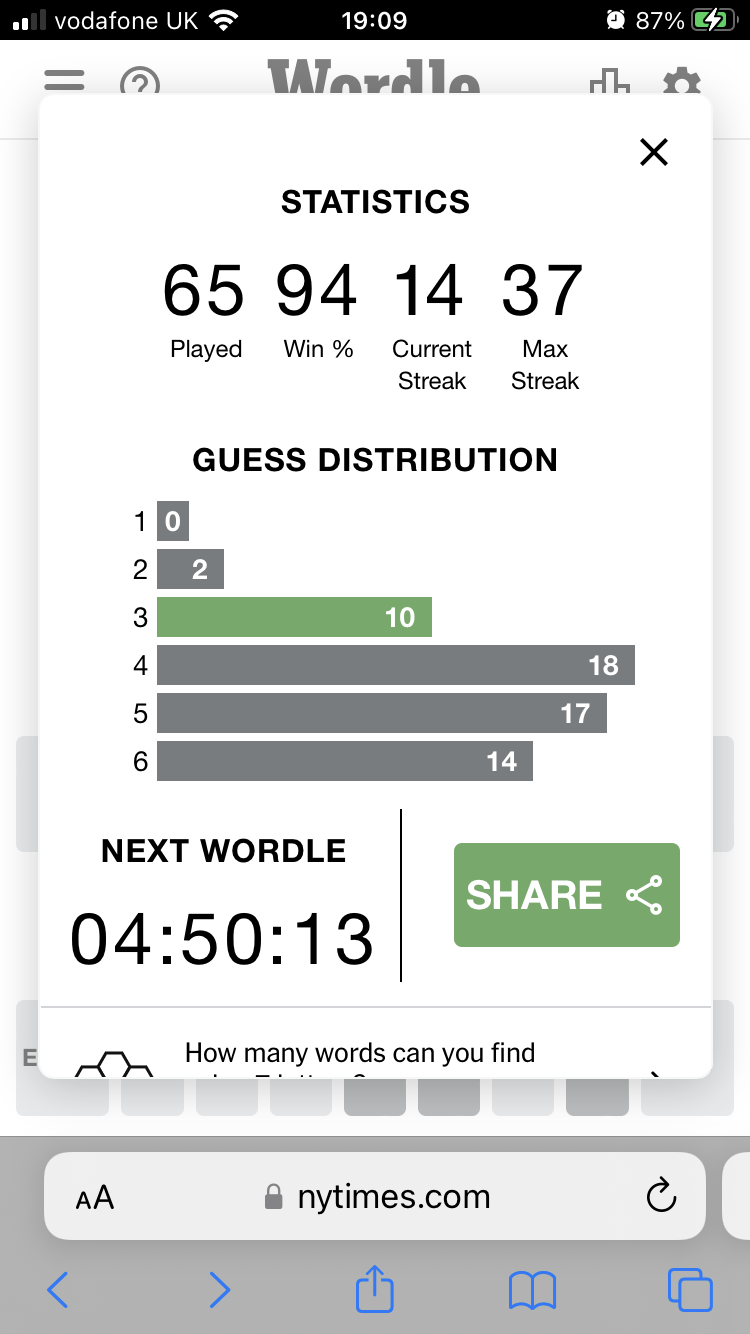Tap the Wordle title in the header
Image resolution: width=750 pixels, height=1334 pixels.
(373, 80)
